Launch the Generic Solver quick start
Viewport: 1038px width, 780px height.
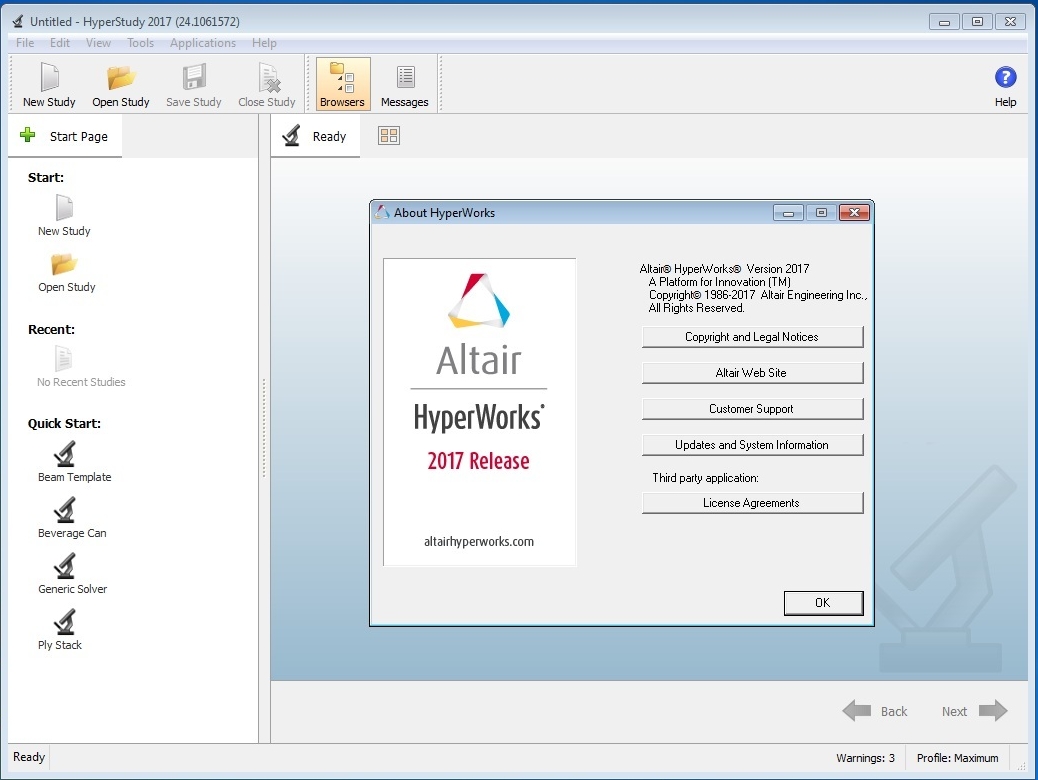point(72,575)
